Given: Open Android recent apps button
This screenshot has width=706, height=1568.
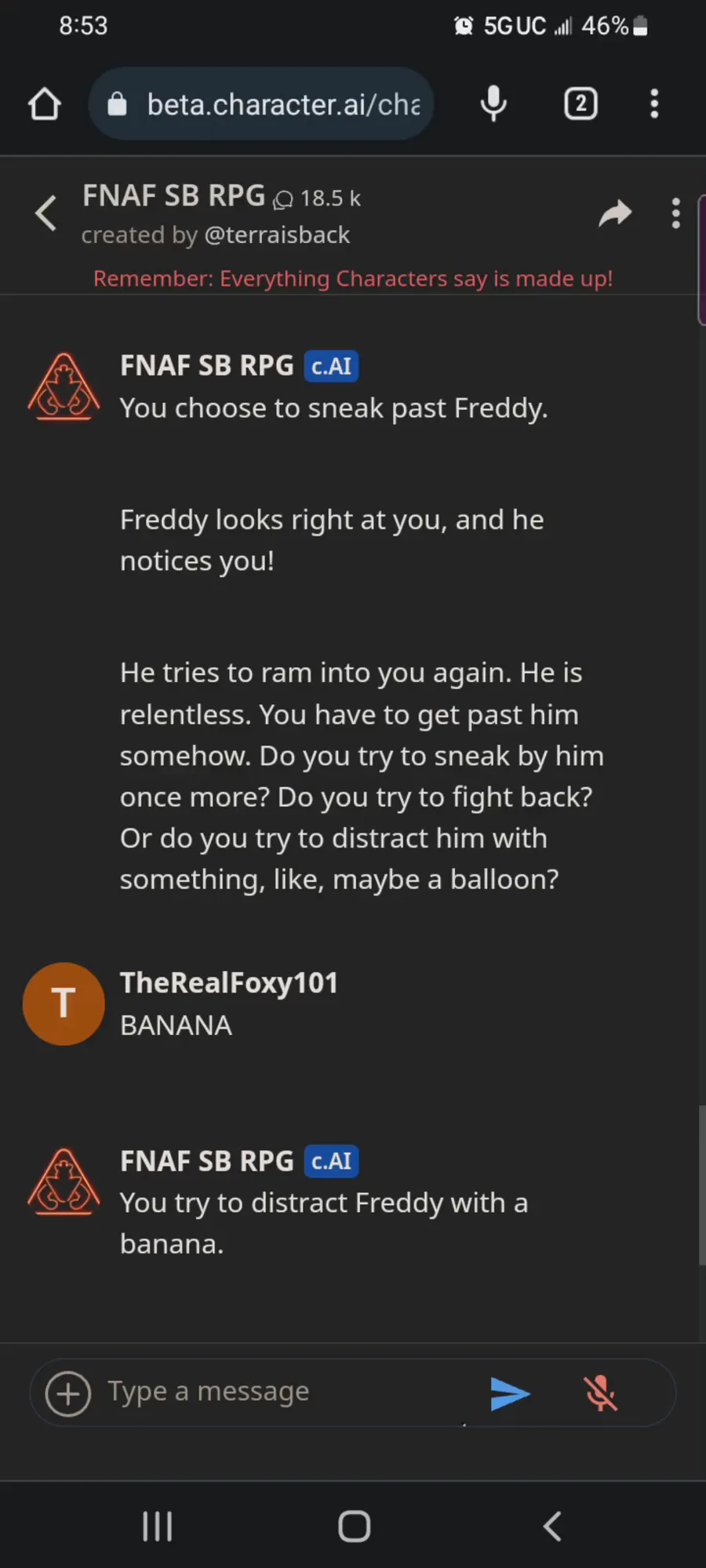Looking at the screenshot, I should [157, 1526].
